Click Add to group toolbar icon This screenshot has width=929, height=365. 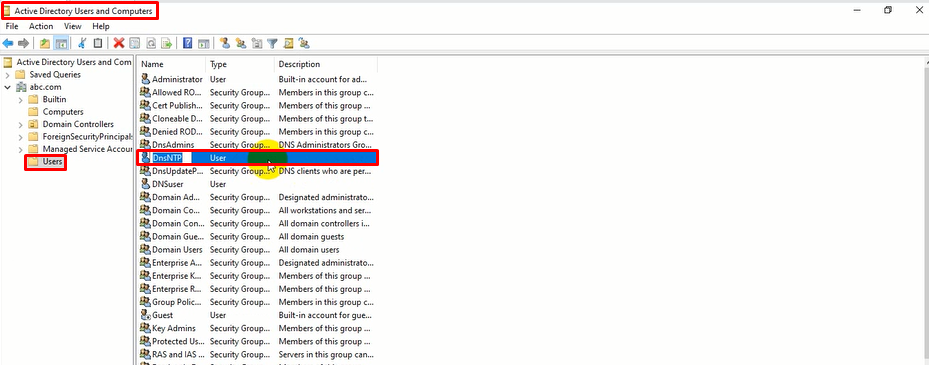click(x=305, y=43)
